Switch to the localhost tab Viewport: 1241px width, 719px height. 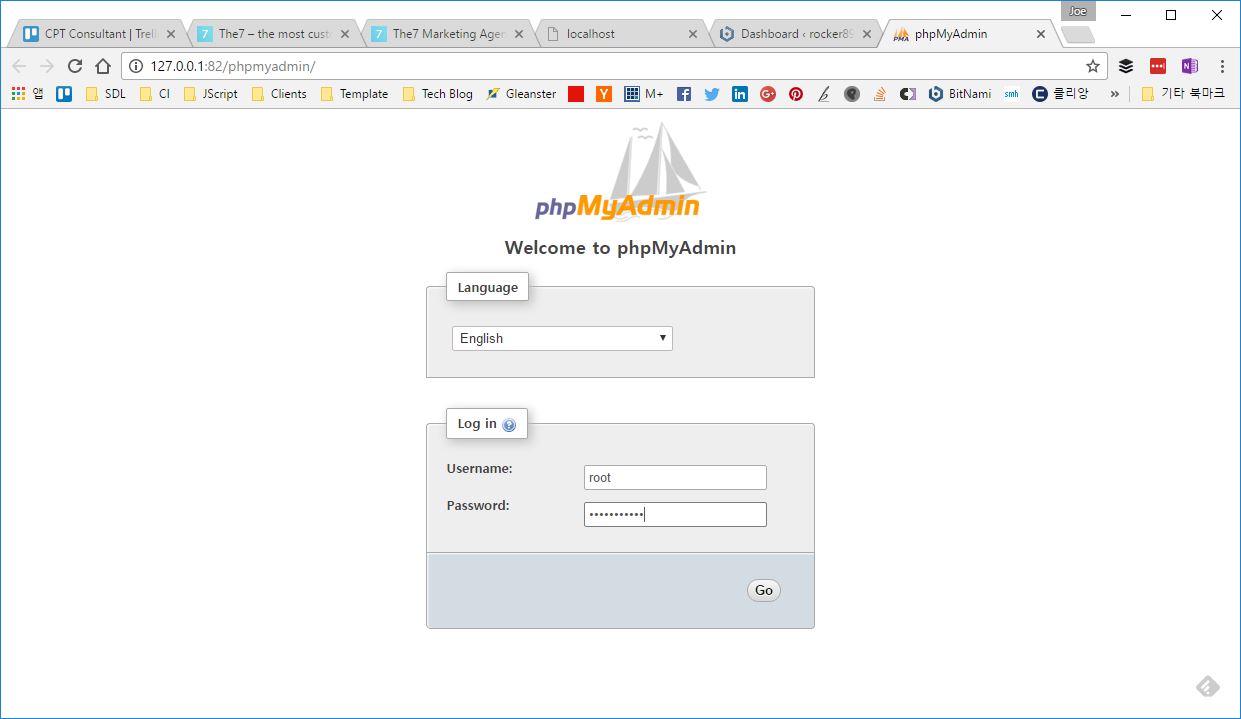(x=622, y=34)
